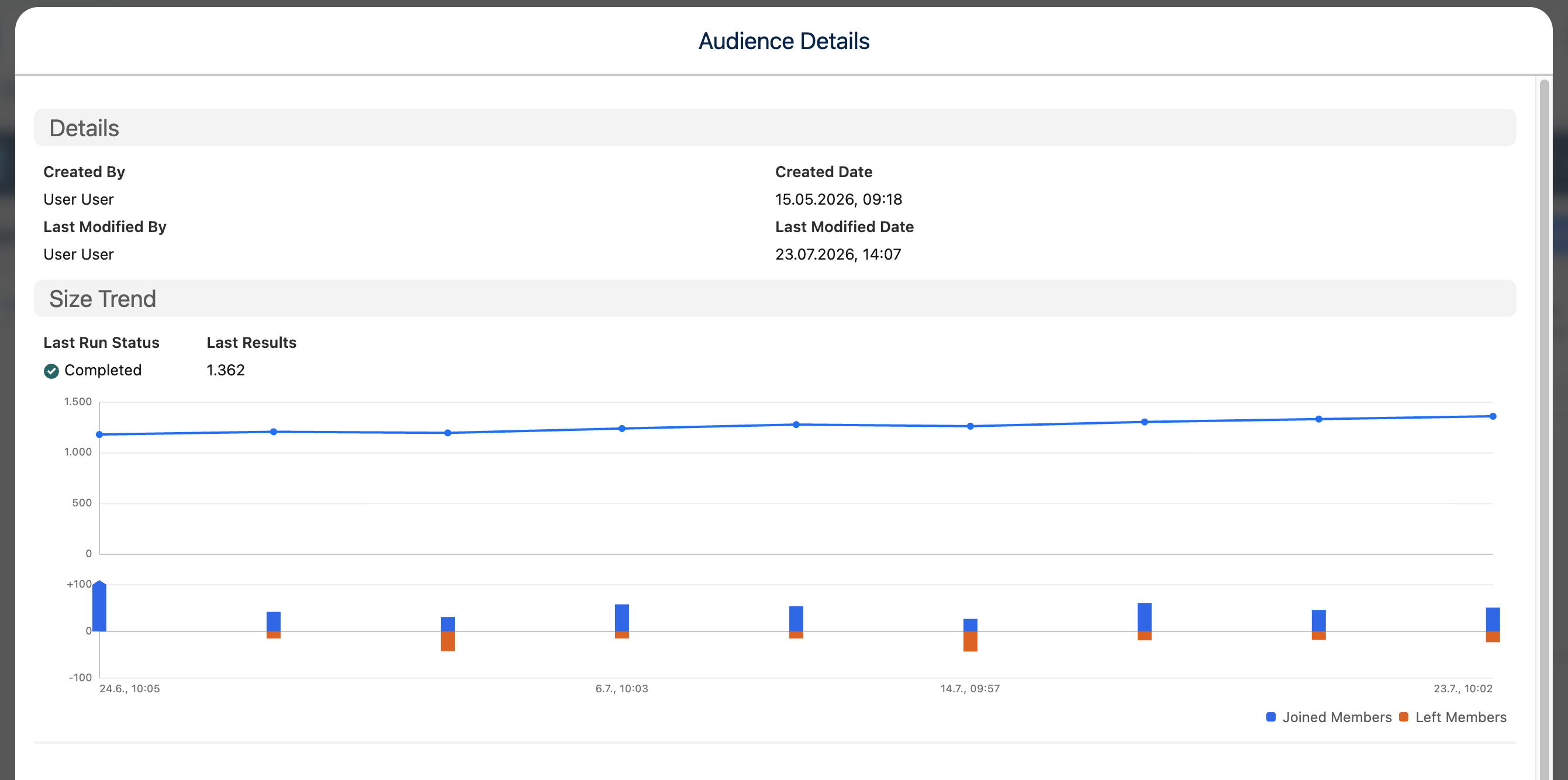Click the Left Members orange legend swatch
Screen dimensions: 1568x780
pyautogui.click(x=1404, y=717)
